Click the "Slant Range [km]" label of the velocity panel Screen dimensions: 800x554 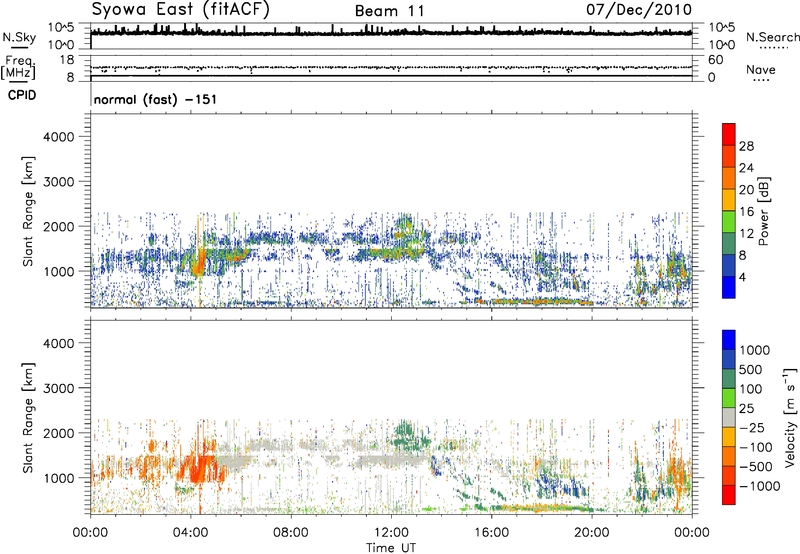28,417
